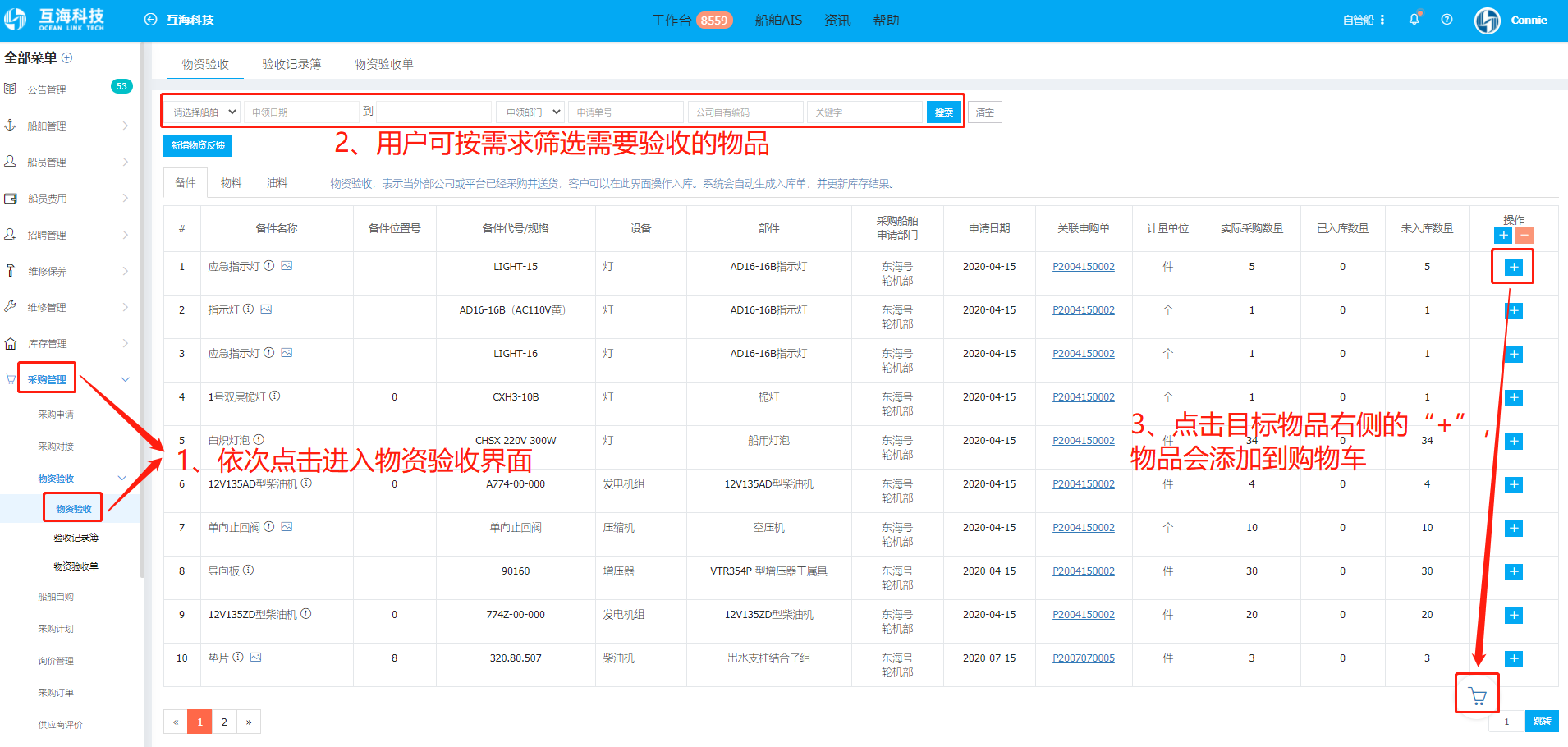Open 资讯 in top menu
Screen dimensions: 1568x747
tap(837, 20)
